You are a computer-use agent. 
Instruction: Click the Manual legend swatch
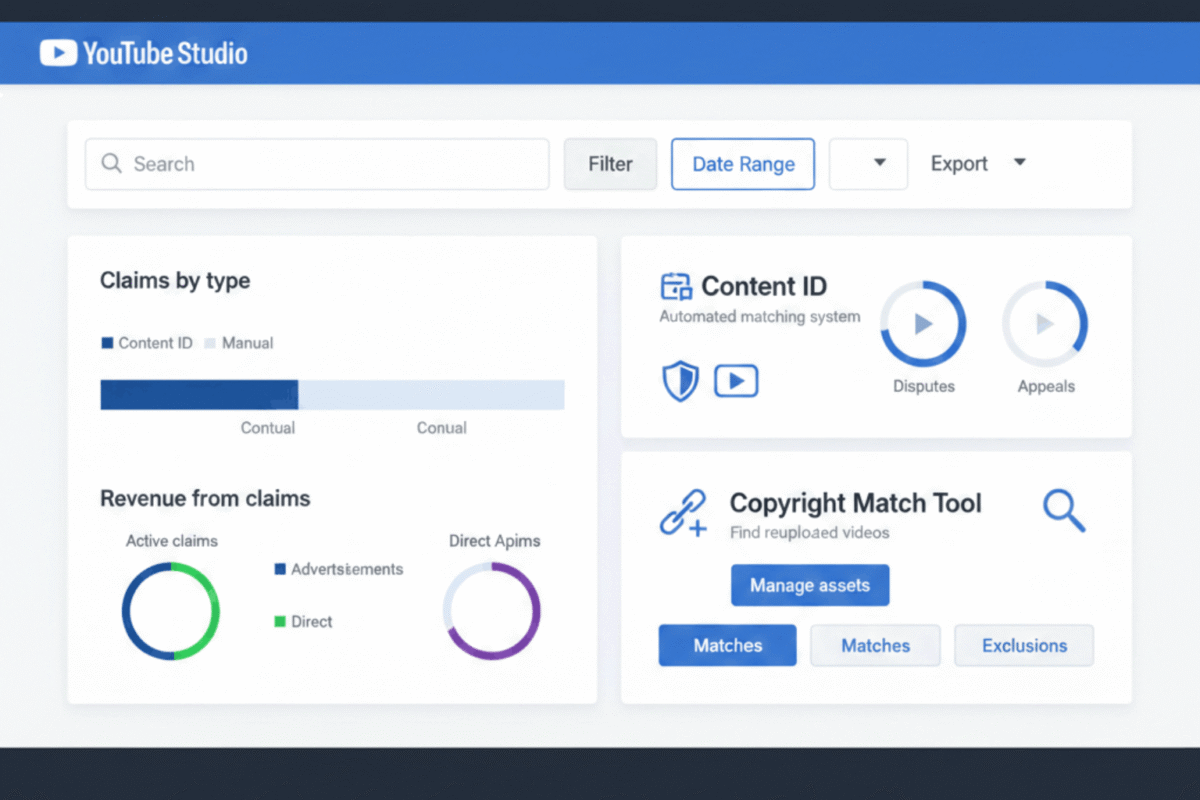210,343
